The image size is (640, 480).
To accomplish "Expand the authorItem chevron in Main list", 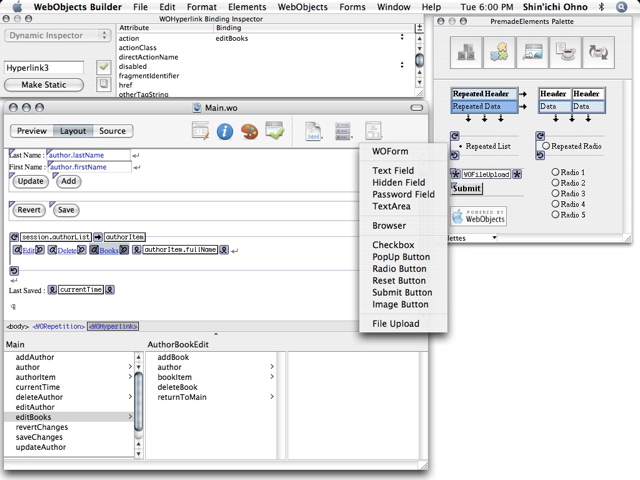I will (x=130, y=377).
